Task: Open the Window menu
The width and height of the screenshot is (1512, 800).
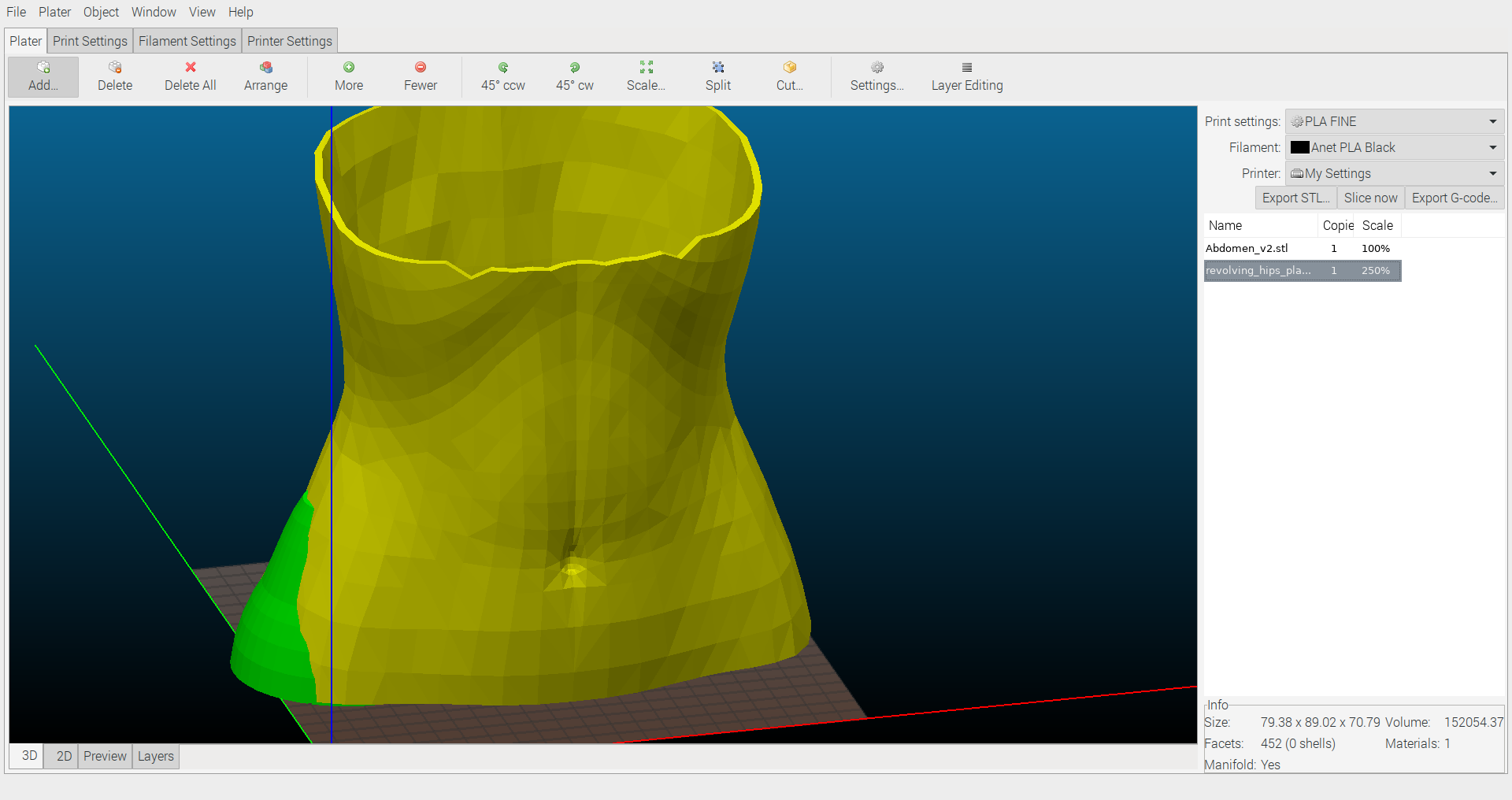Action: (x=154, y=12)
